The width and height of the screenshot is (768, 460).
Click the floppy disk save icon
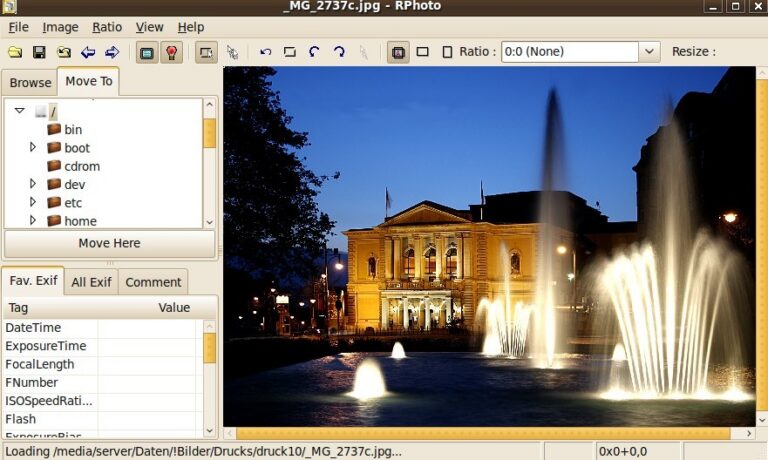pos(39,52)
